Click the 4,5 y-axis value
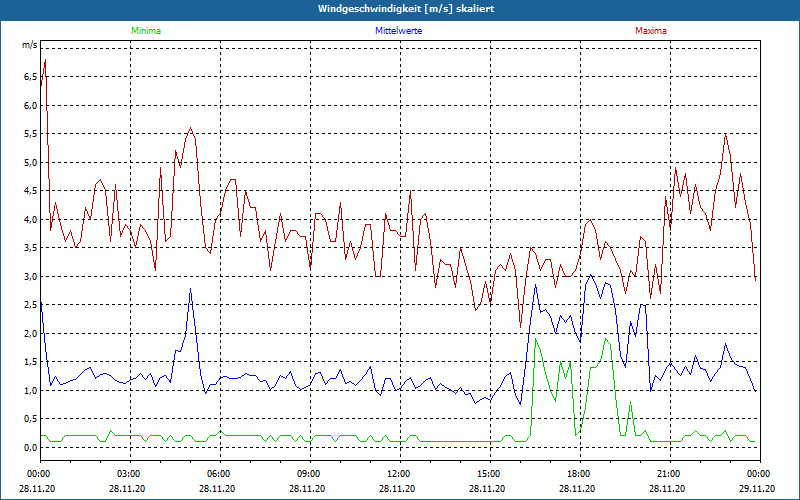800x500 pixels. point(30,191)
